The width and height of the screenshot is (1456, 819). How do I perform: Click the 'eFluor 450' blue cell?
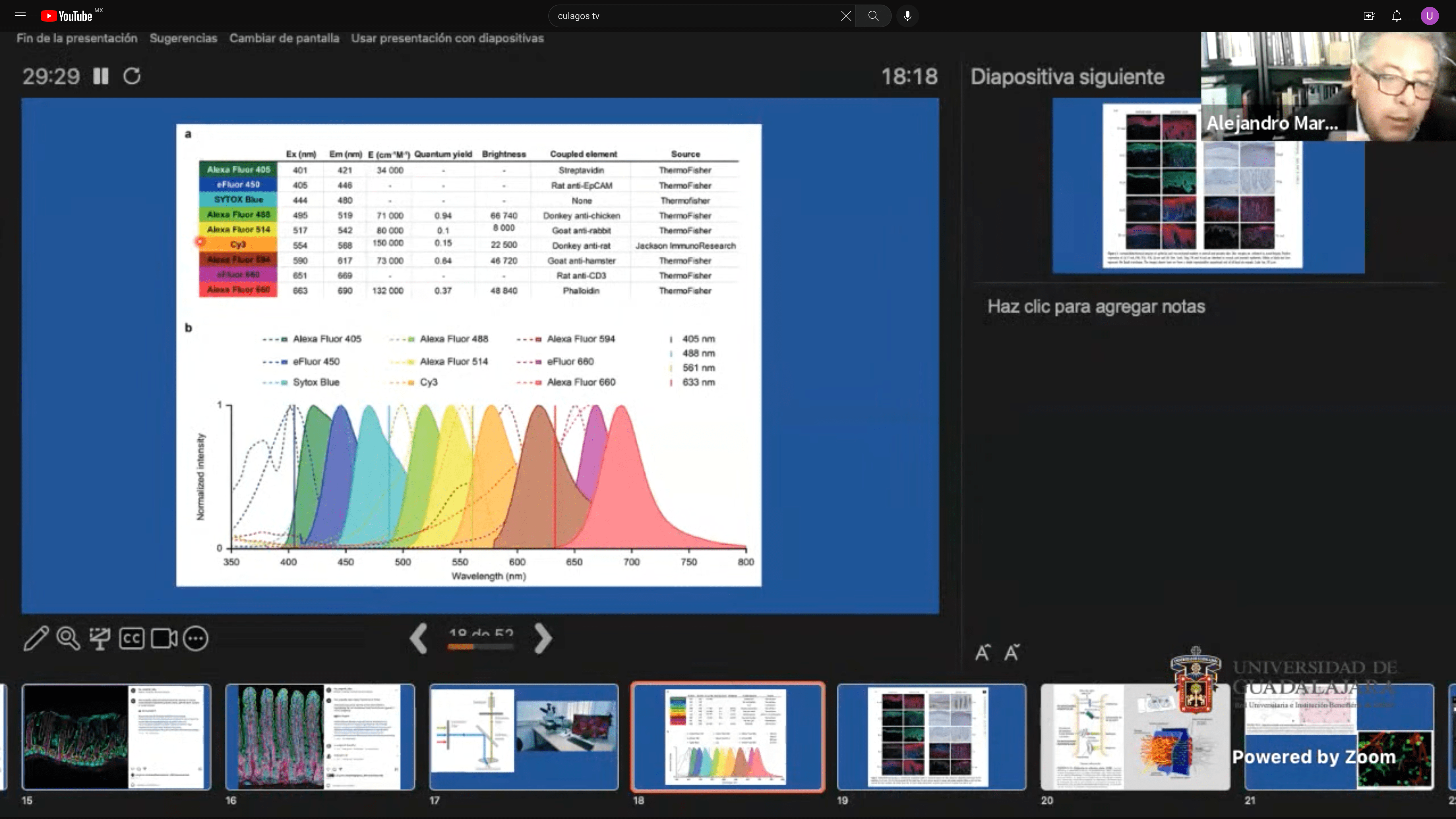[x=238, y=184]
